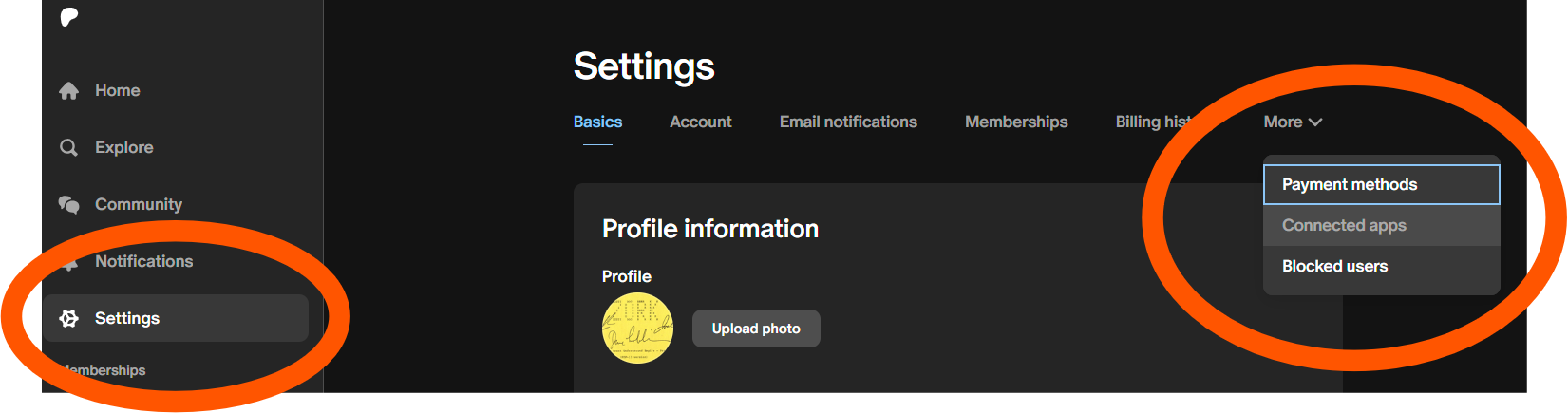1568x413 pixels.
Task: Click the Notifications bell icon
Action: pyautogui.click(x=68, y=263)
